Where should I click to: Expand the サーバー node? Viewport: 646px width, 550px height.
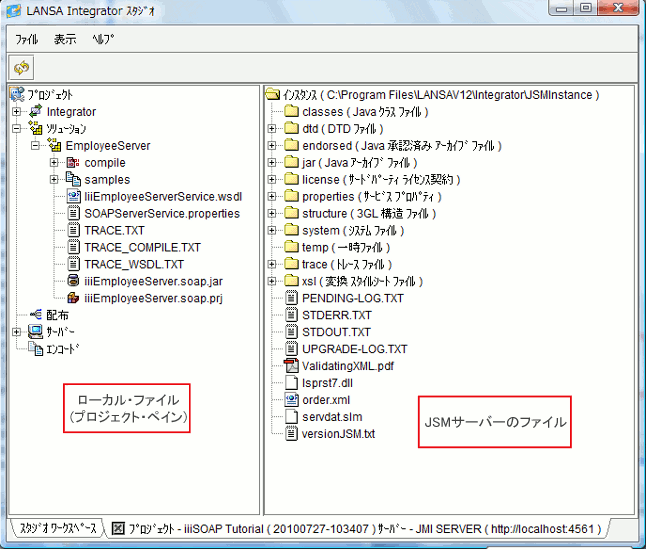click(16, 332)
